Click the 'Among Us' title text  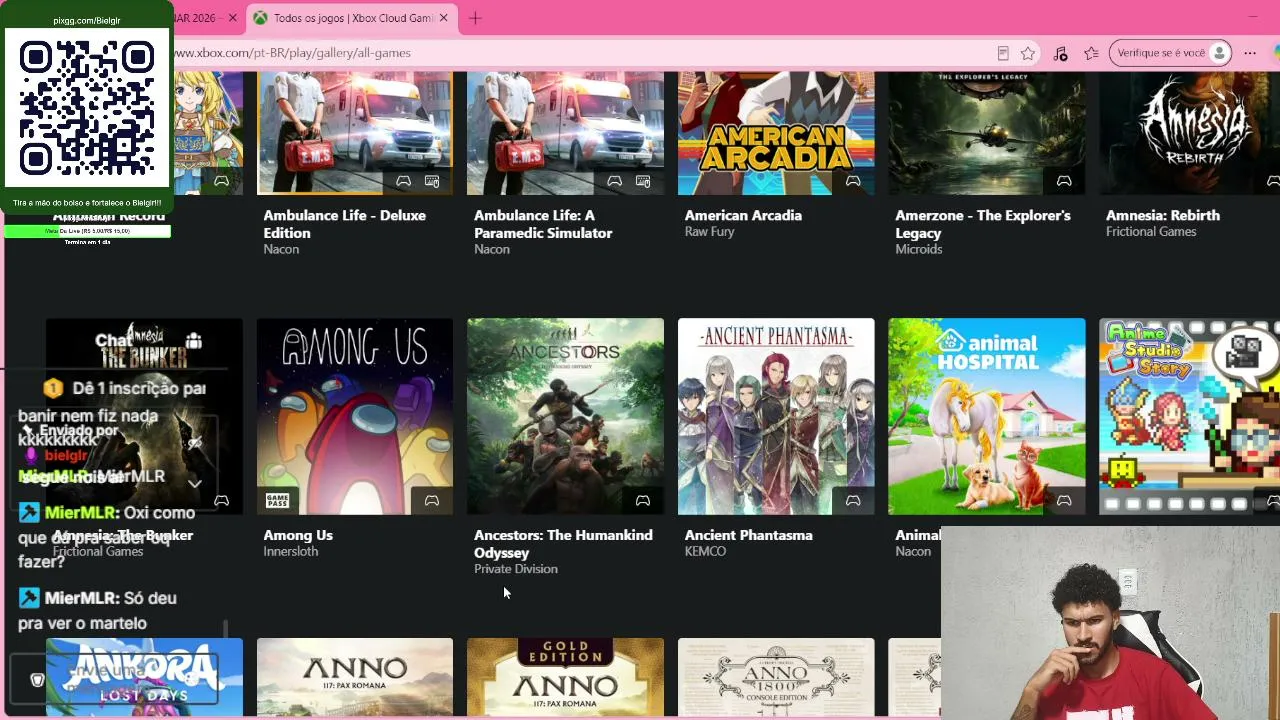(x=298, y=535)
